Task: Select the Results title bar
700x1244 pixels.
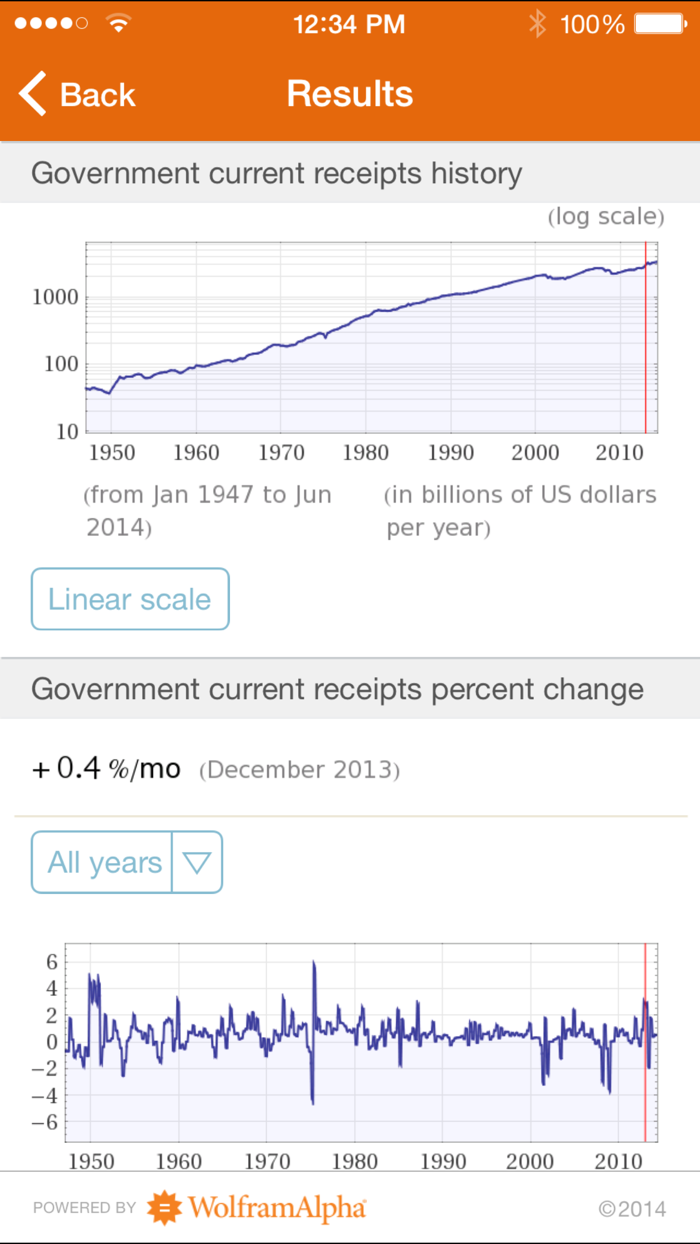Action: [349, 93]
